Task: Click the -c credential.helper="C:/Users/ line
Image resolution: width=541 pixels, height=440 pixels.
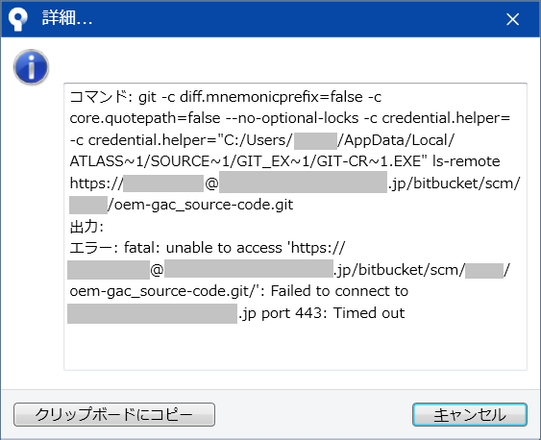Action: pos(262,140)
